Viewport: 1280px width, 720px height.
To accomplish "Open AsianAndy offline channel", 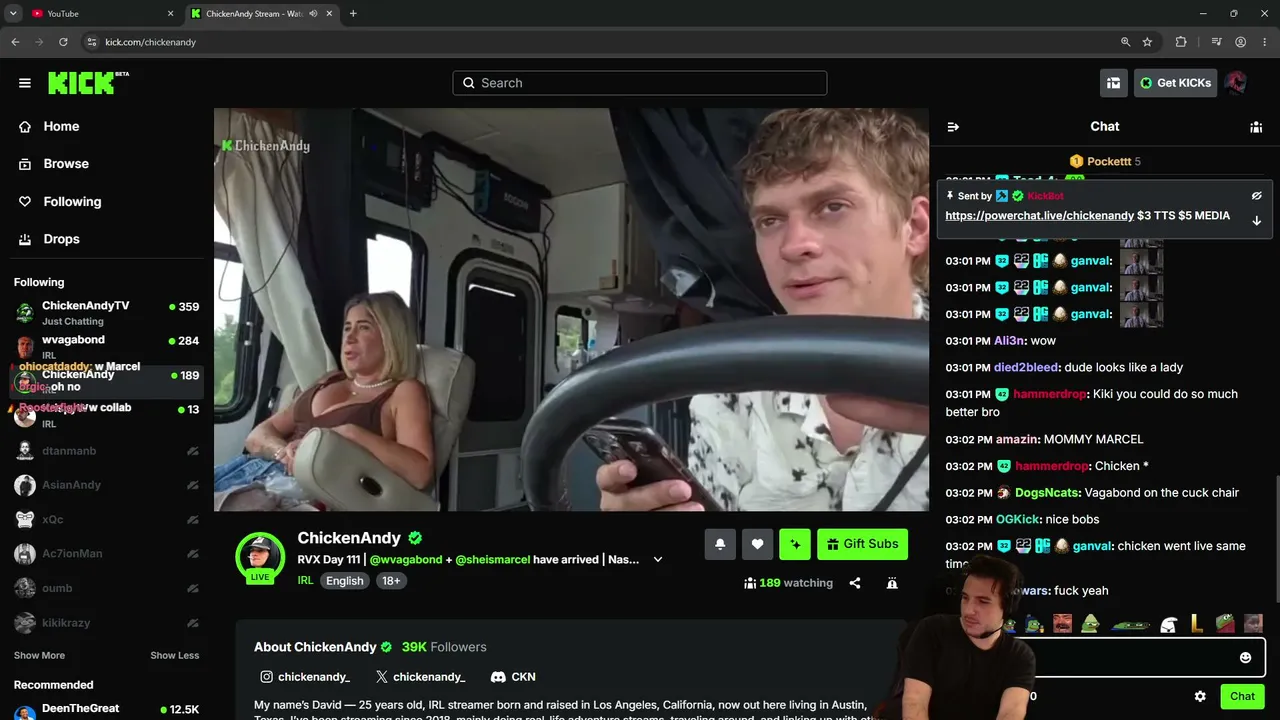I will click(x=106, y=485).
